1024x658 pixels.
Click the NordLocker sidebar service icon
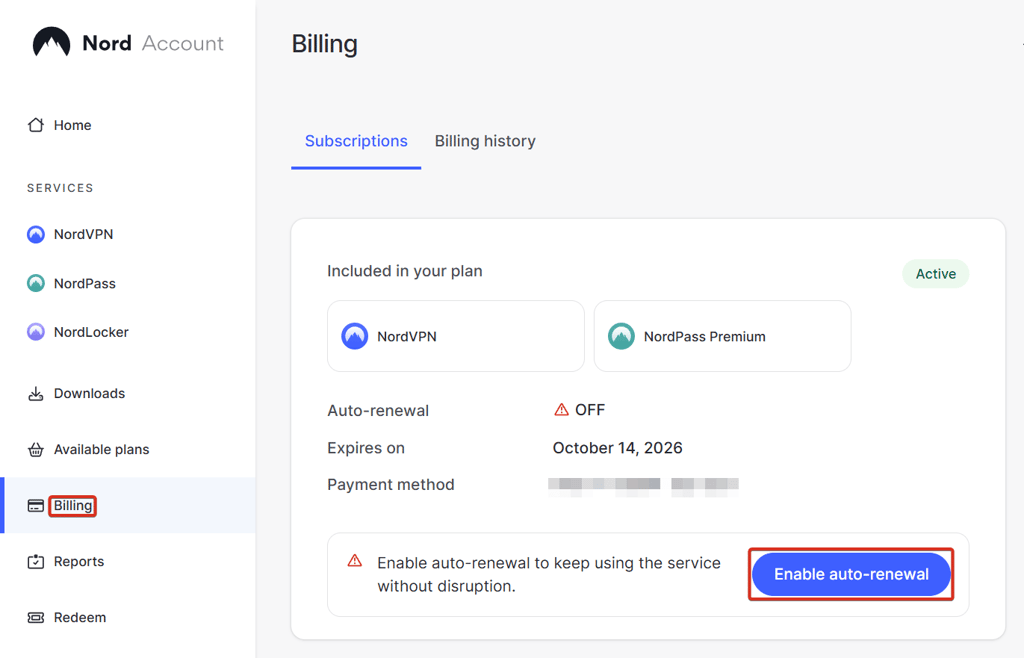click(x=36, y=332)
